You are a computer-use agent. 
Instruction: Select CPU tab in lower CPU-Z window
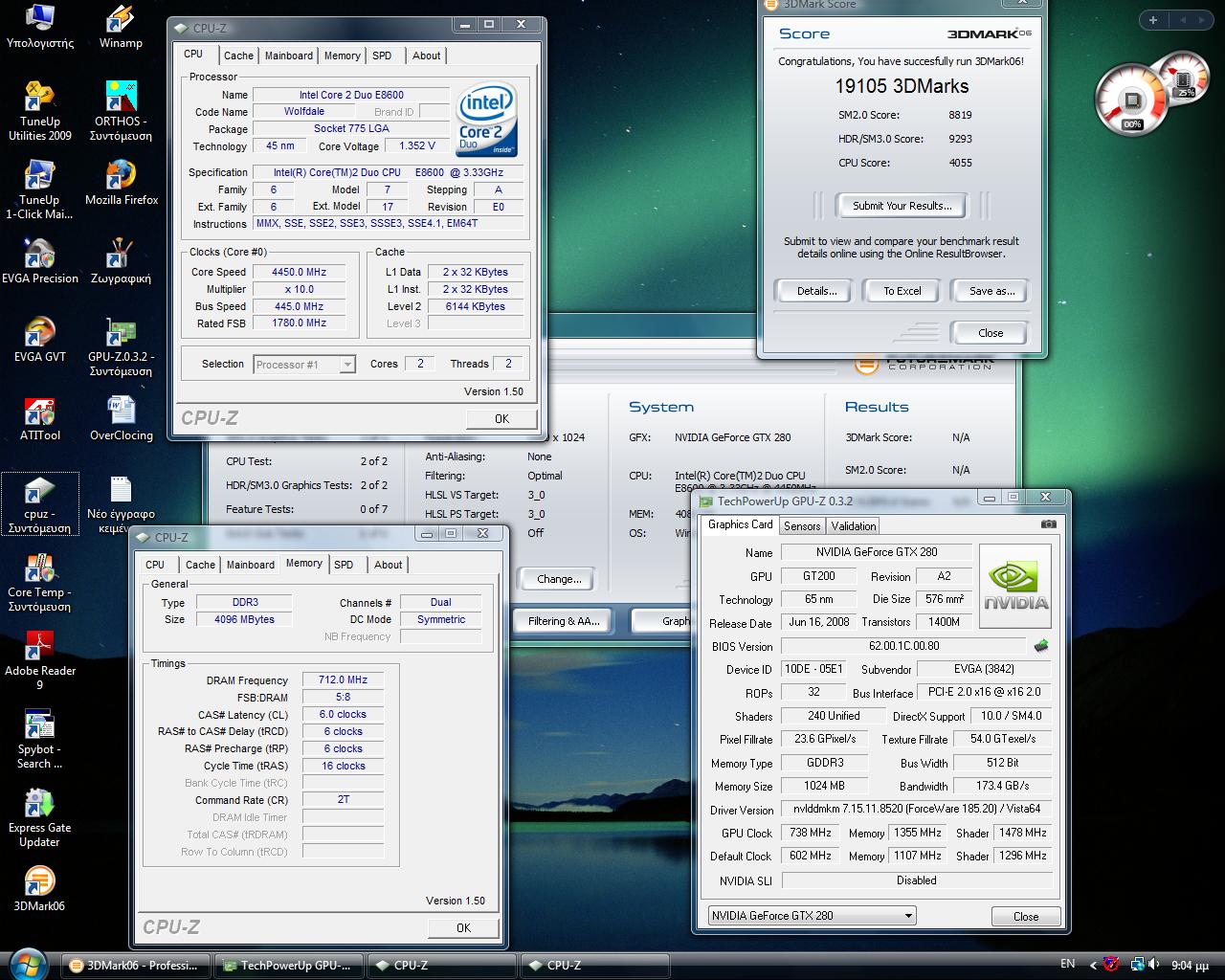[155, 565]
